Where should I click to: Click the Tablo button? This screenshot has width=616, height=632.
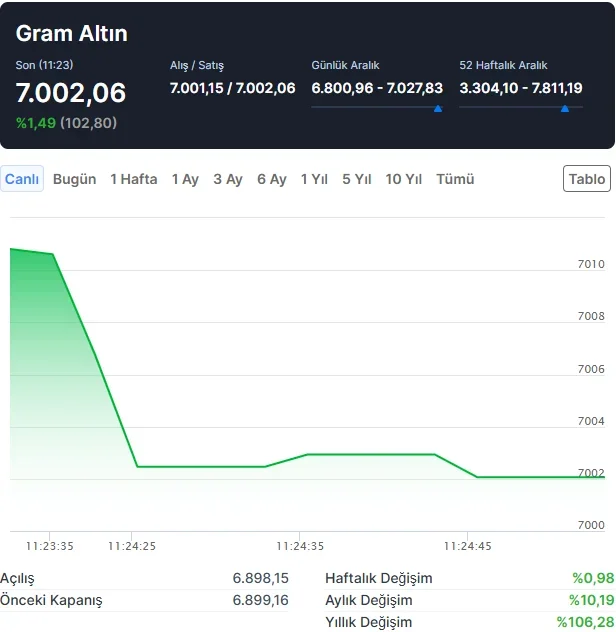[587, 179]
